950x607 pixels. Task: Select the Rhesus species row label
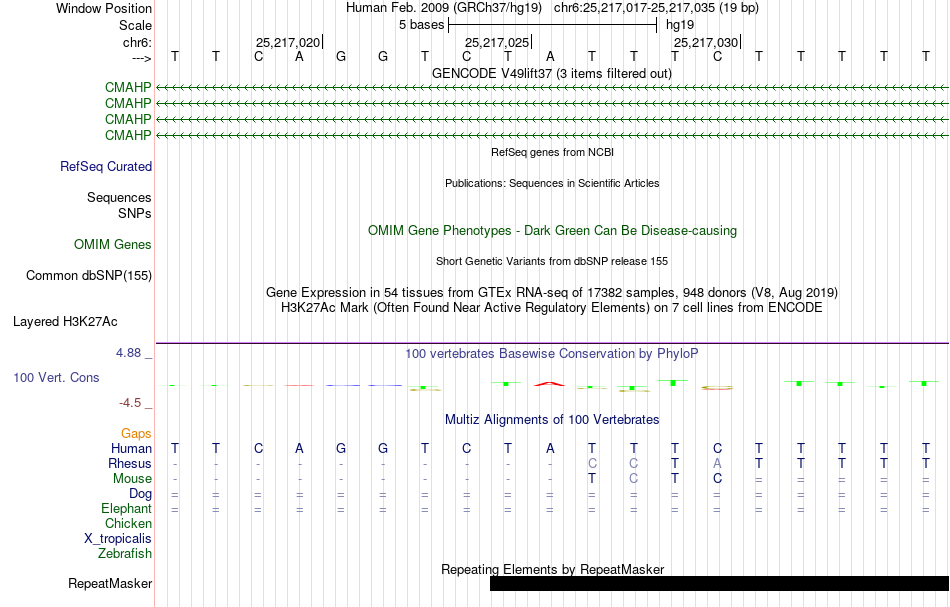pyautogui.click(x=130, y=464)
